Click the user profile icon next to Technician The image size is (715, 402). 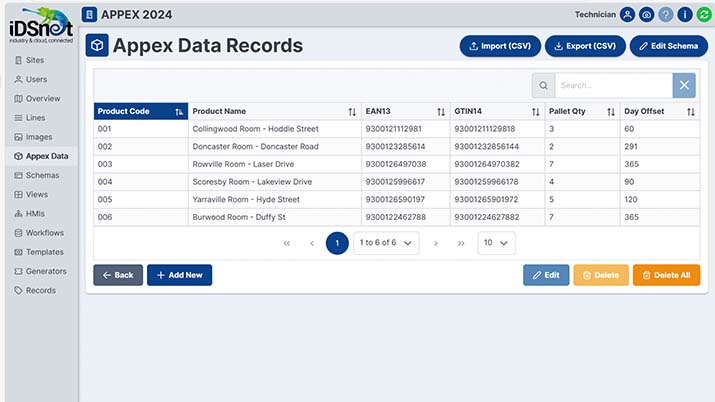click(x=627, y=15)
